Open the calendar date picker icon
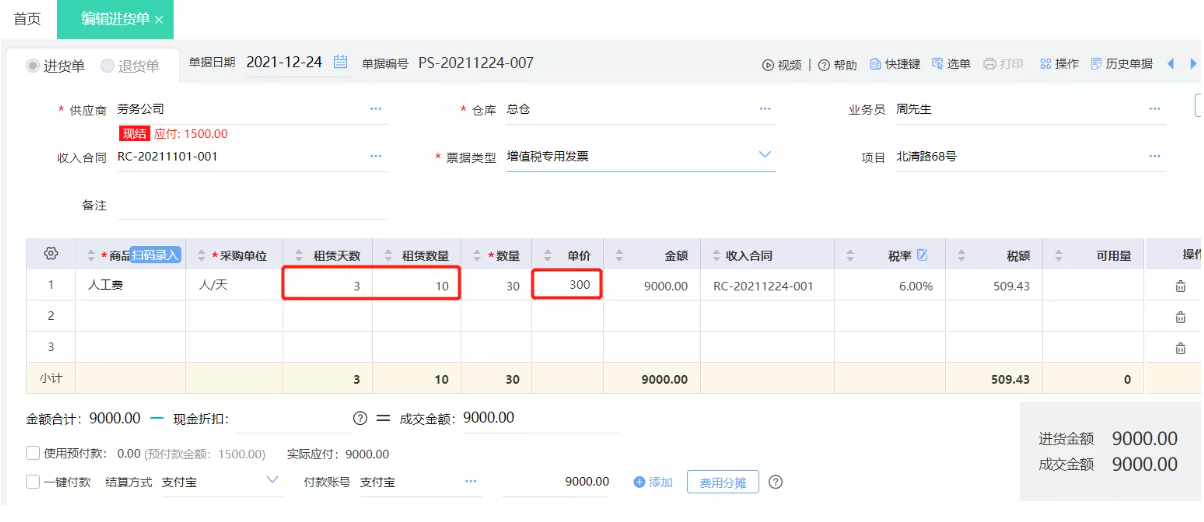 point(340,62)
